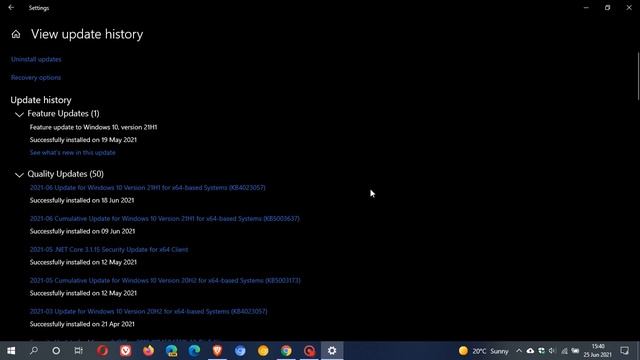Image resolution: width=640 pixels, height=360 pixels.
Task: Launch the blue Chromium icon on taskbar
Action: click(240, 351)
